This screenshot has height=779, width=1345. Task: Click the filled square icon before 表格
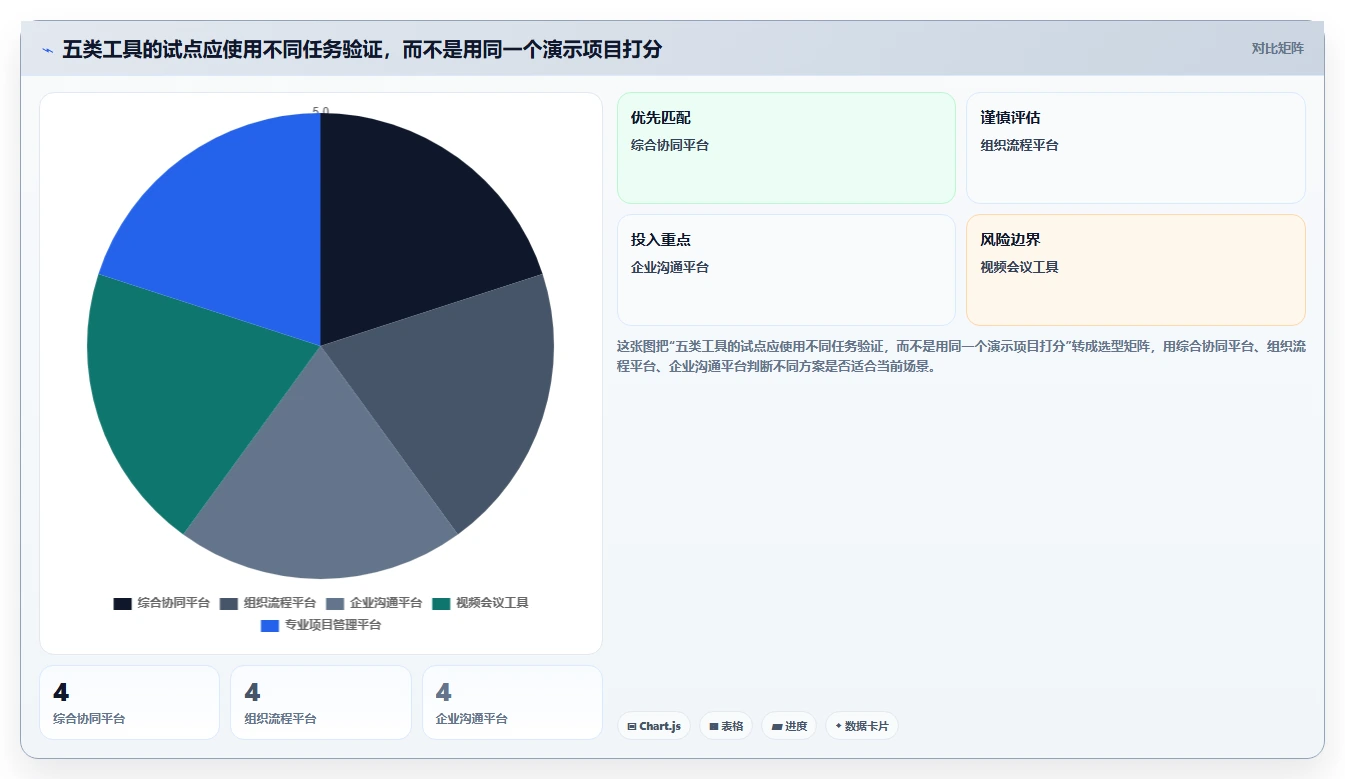[714, 727]
